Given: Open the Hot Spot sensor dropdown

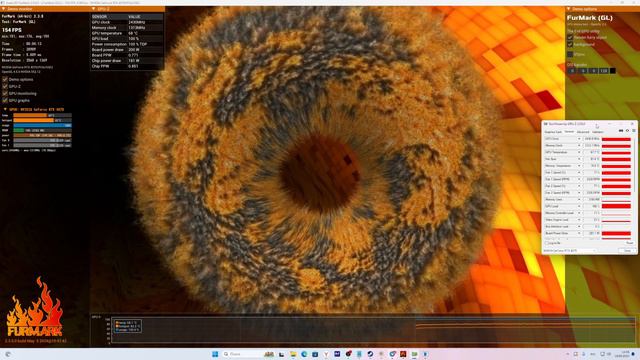Looking at the screenshot, I should [x=579, y=159].
